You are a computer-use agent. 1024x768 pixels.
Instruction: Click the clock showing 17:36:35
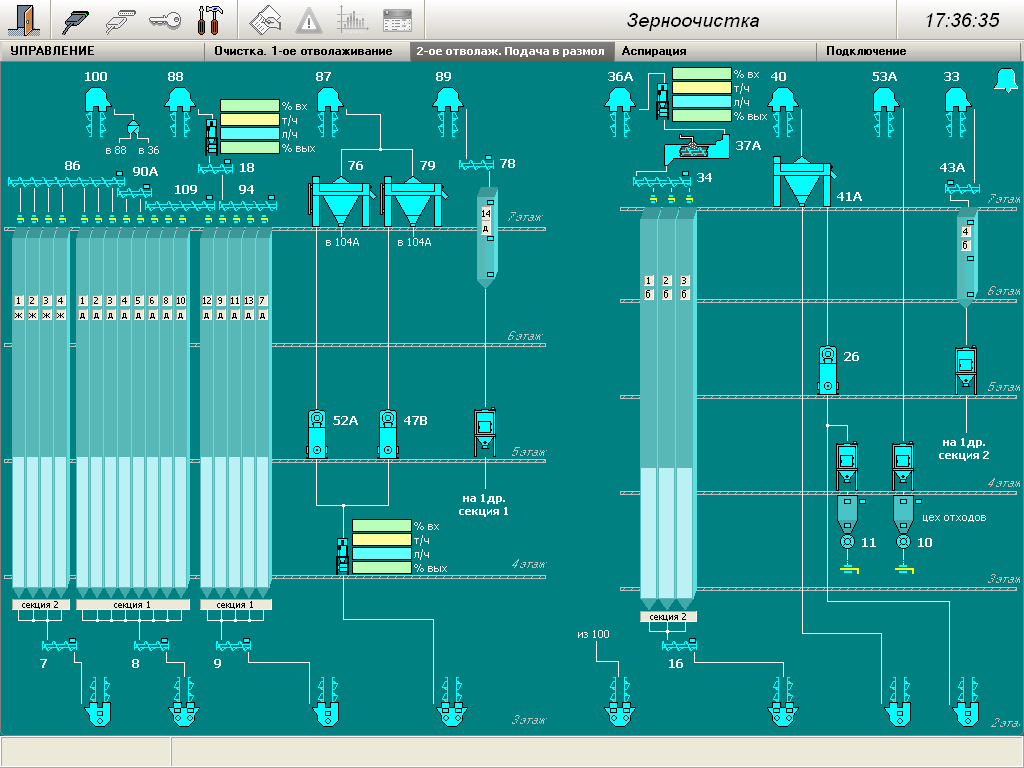pos(961,20)
